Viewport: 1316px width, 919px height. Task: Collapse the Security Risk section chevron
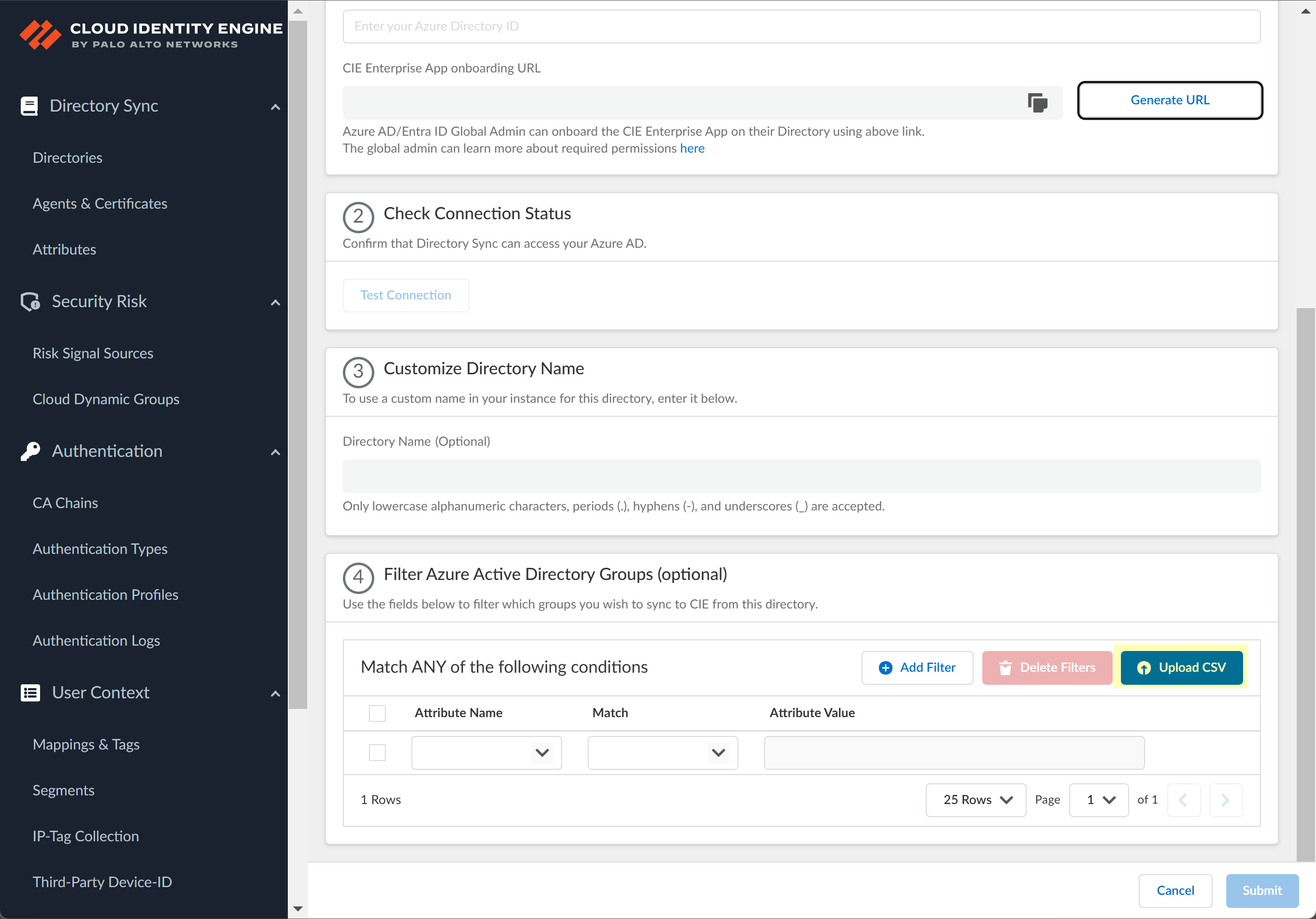click(x=275, y=302)
